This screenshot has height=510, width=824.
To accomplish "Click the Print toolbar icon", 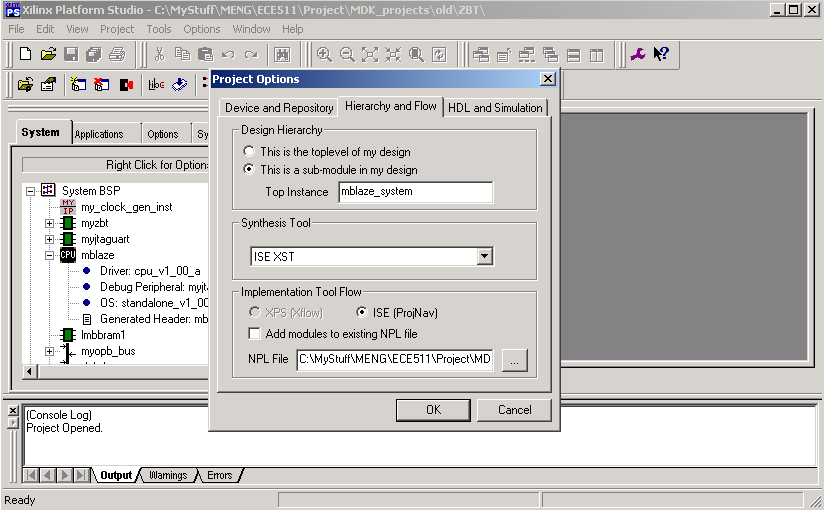I will pos(117,54).
